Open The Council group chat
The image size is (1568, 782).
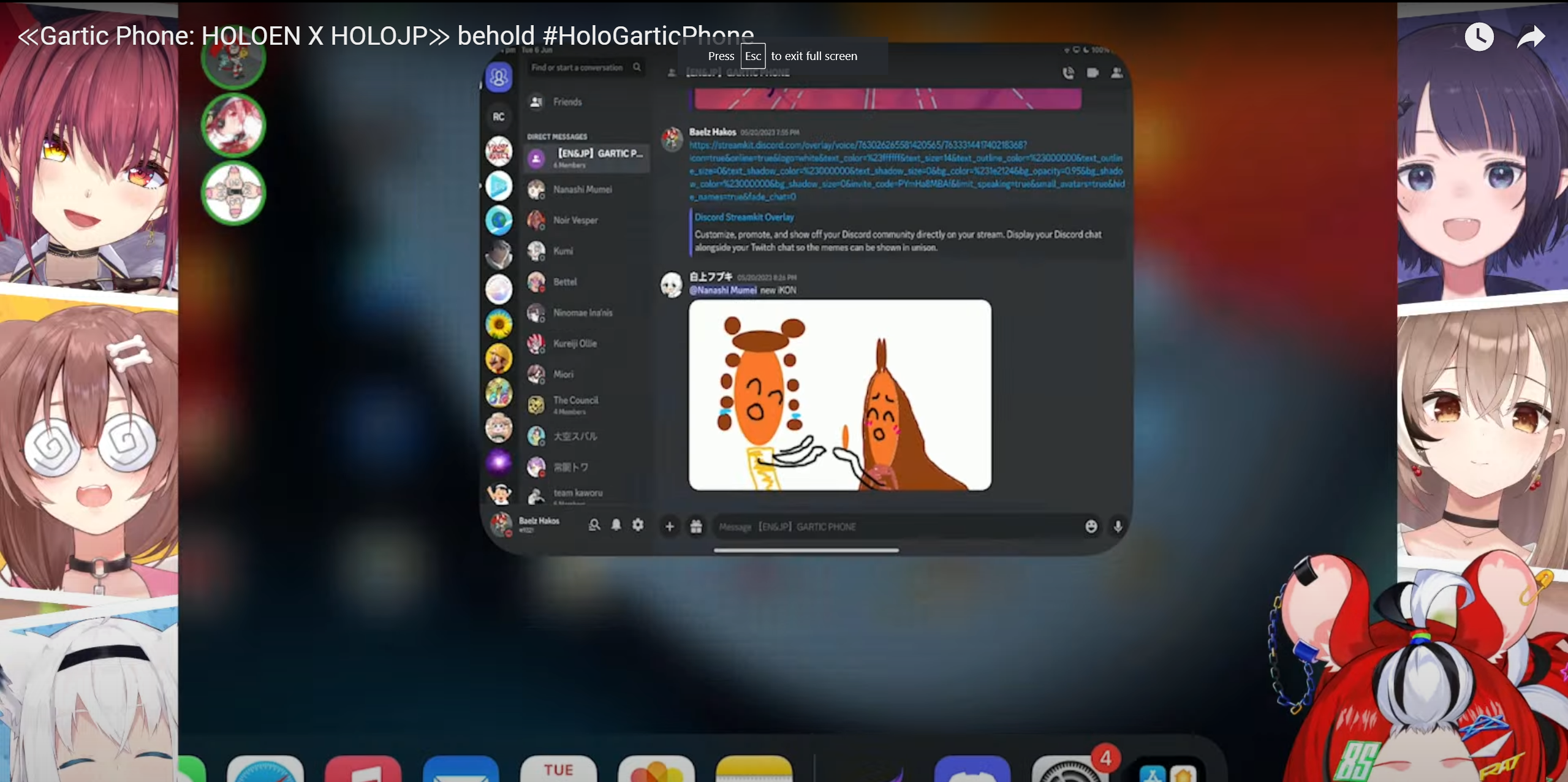pyautogui.click(x=587, y=404)
